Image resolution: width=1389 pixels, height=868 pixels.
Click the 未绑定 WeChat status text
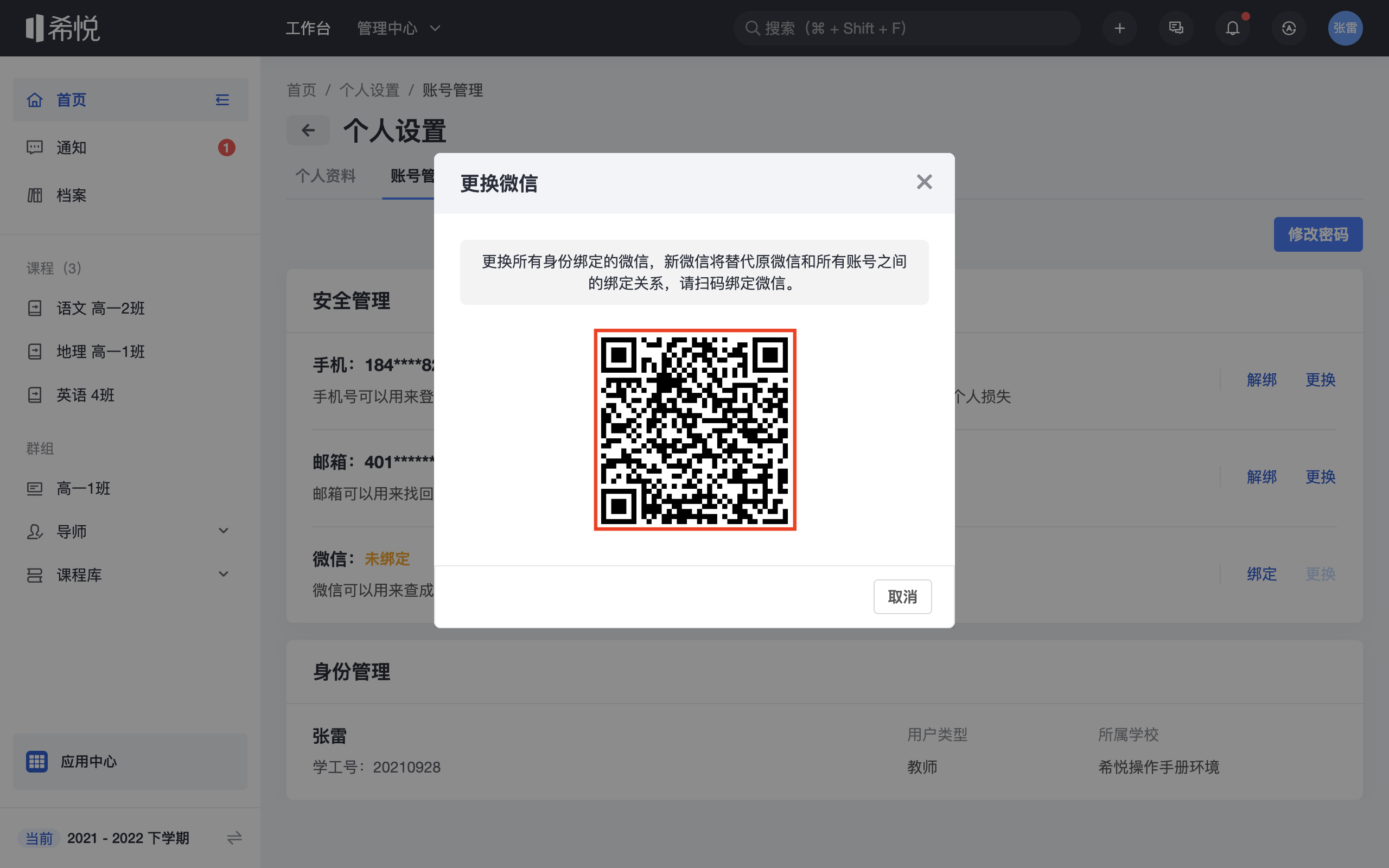coord(387,559)
